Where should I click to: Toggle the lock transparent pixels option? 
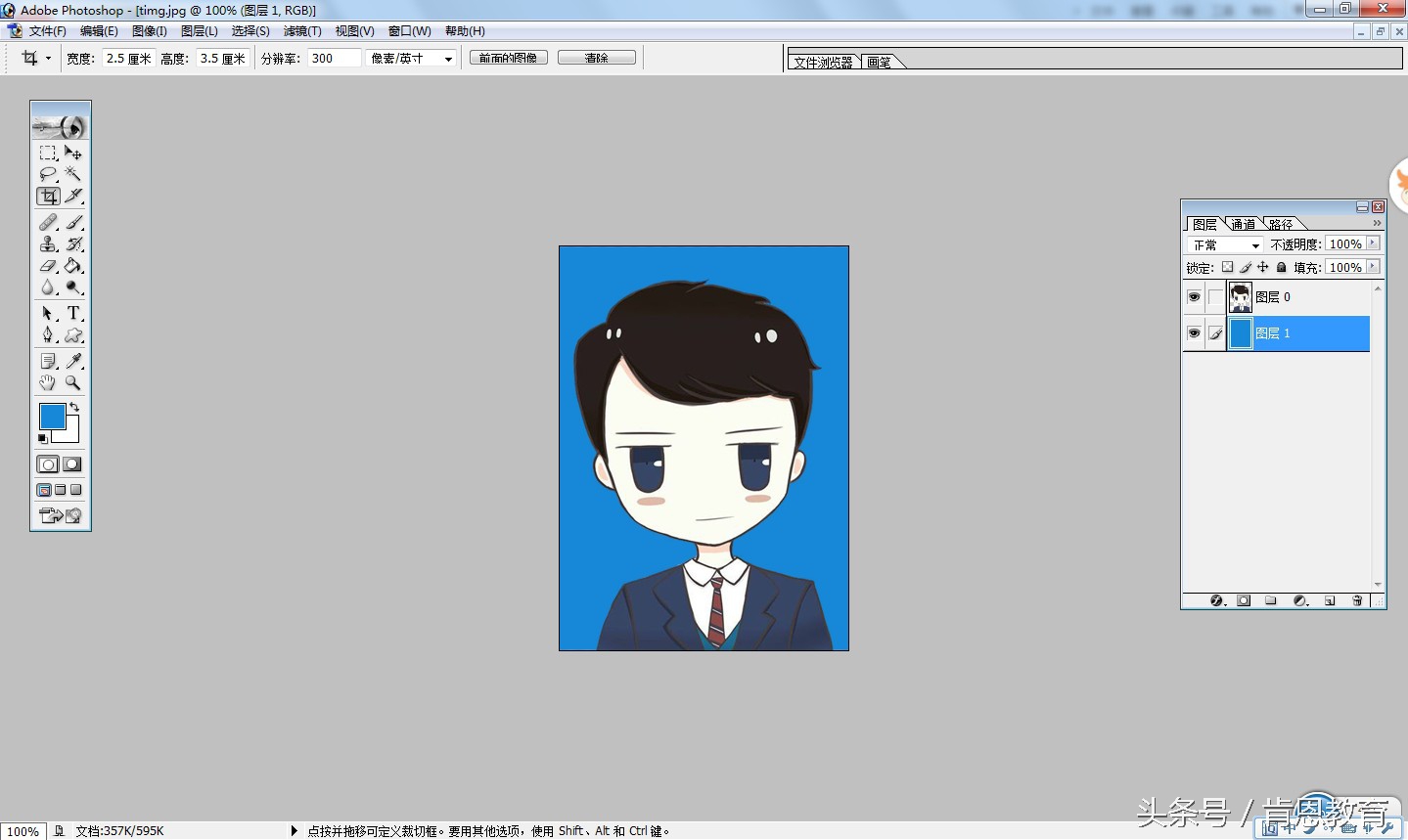pos(1227,267)
